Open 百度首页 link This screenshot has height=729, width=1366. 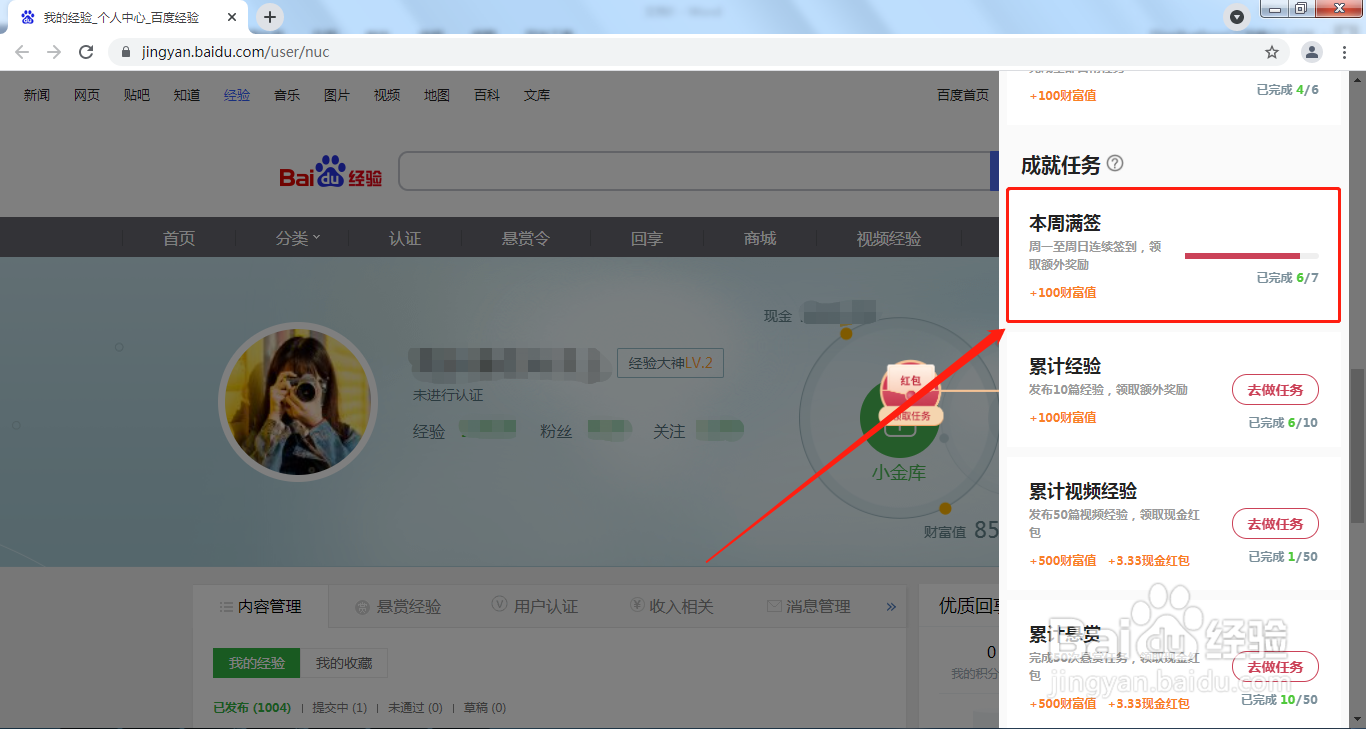click(963, 95)
